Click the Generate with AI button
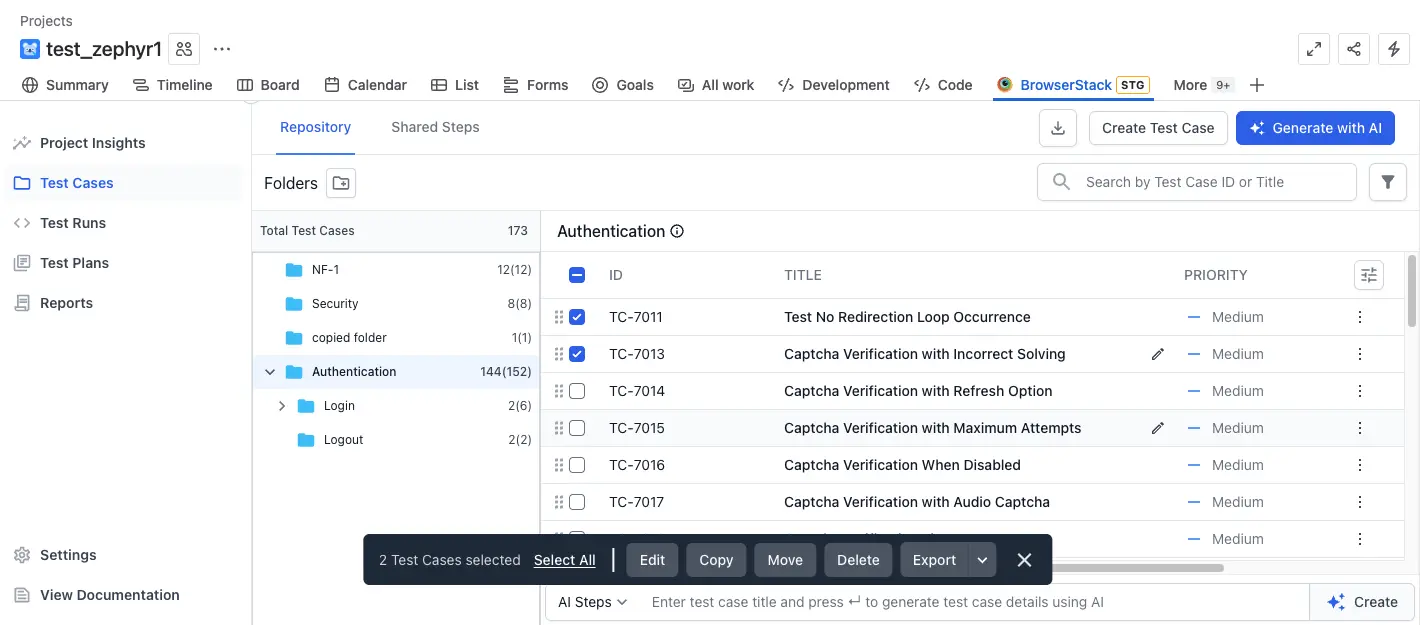The image size is (1420, 625). point(1314,128)
